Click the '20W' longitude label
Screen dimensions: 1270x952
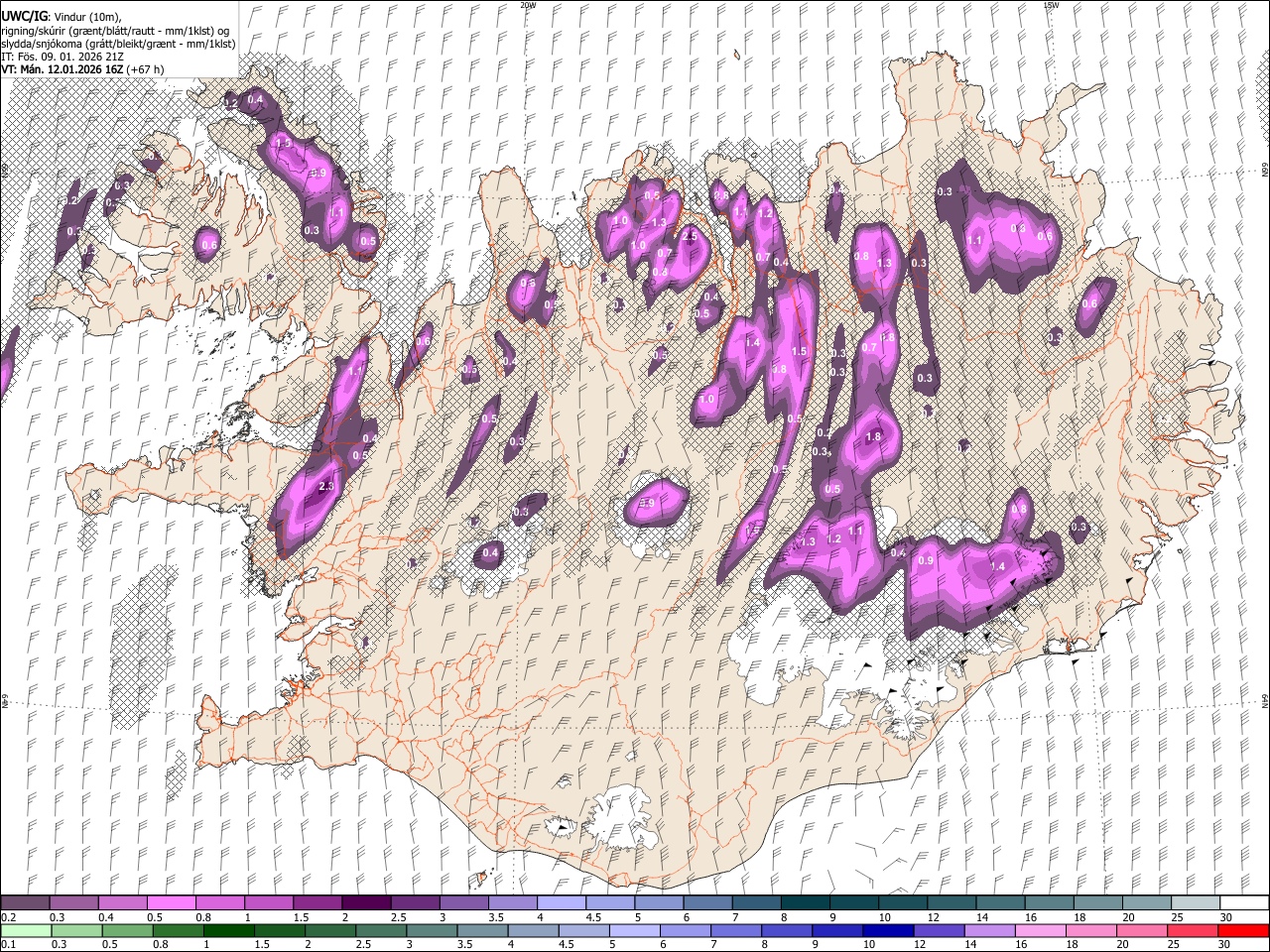tap(528, 5)
